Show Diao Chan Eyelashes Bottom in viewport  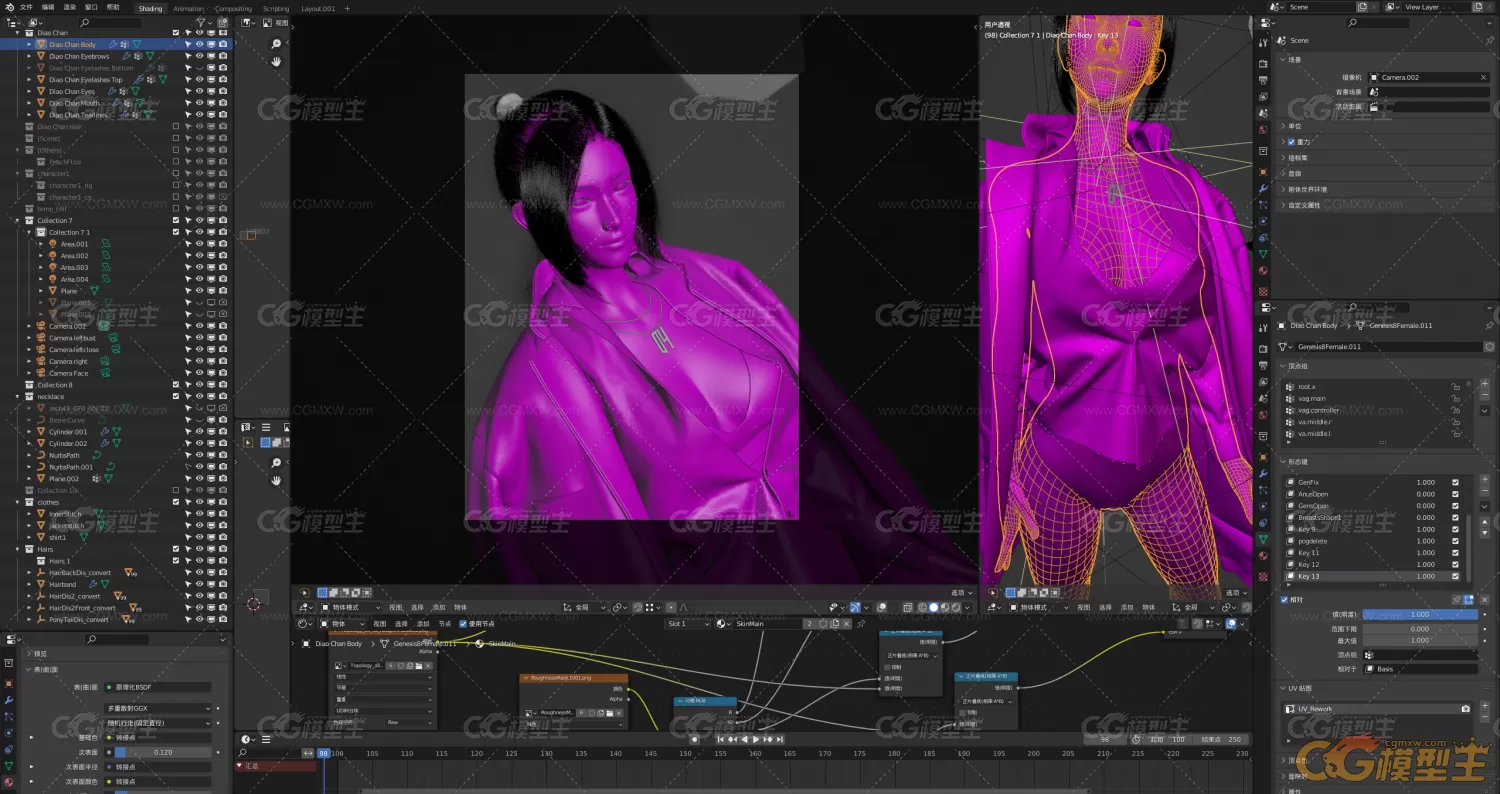point(199,68)
